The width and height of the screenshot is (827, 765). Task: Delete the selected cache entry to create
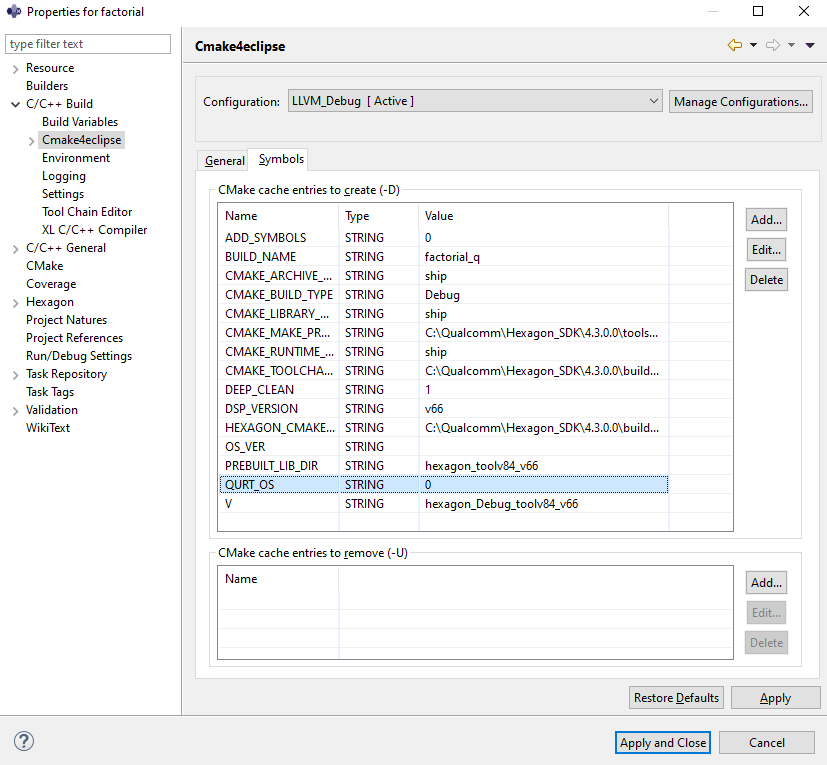coord(766,280)
